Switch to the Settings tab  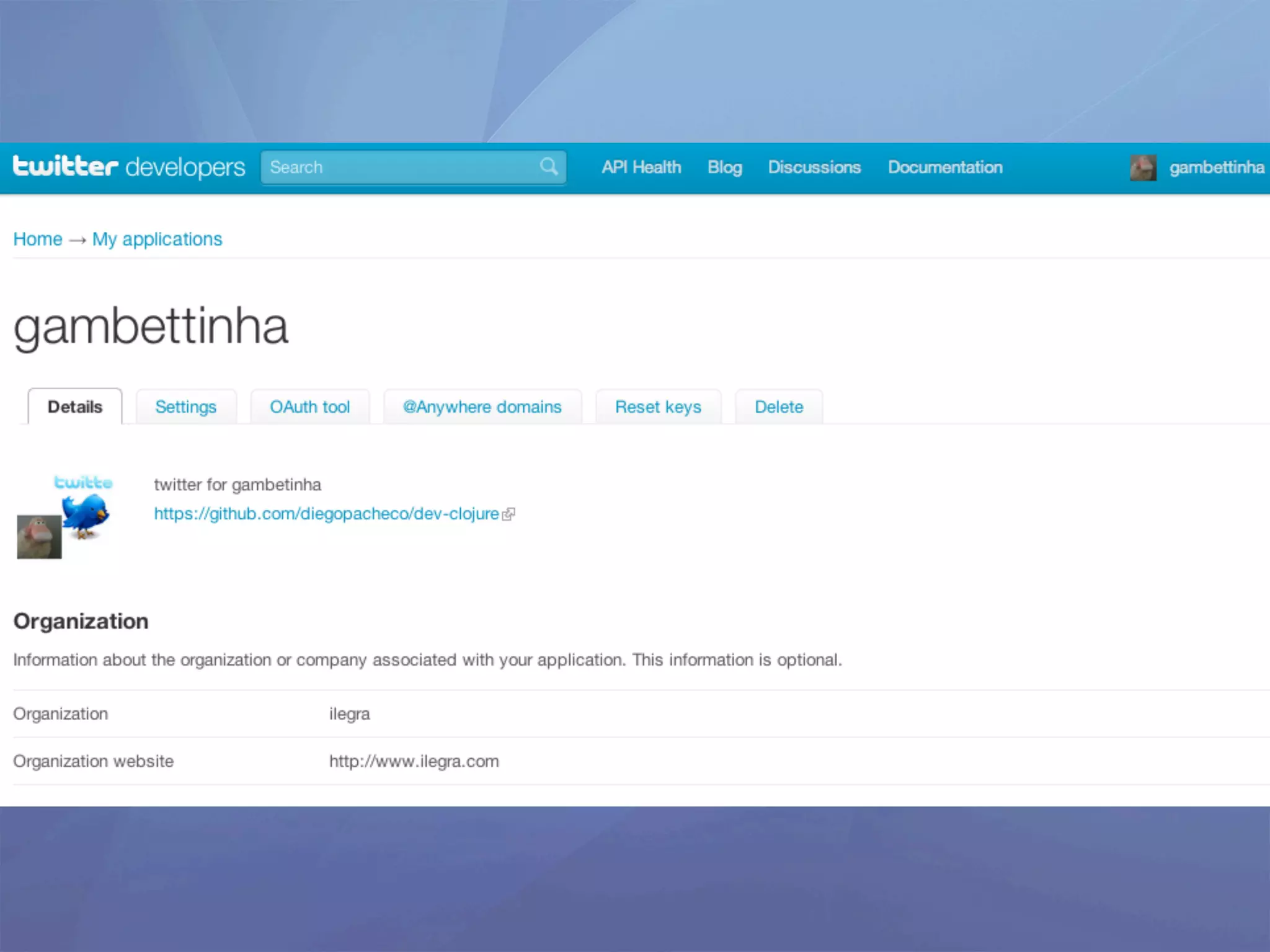tap(185, 407)
